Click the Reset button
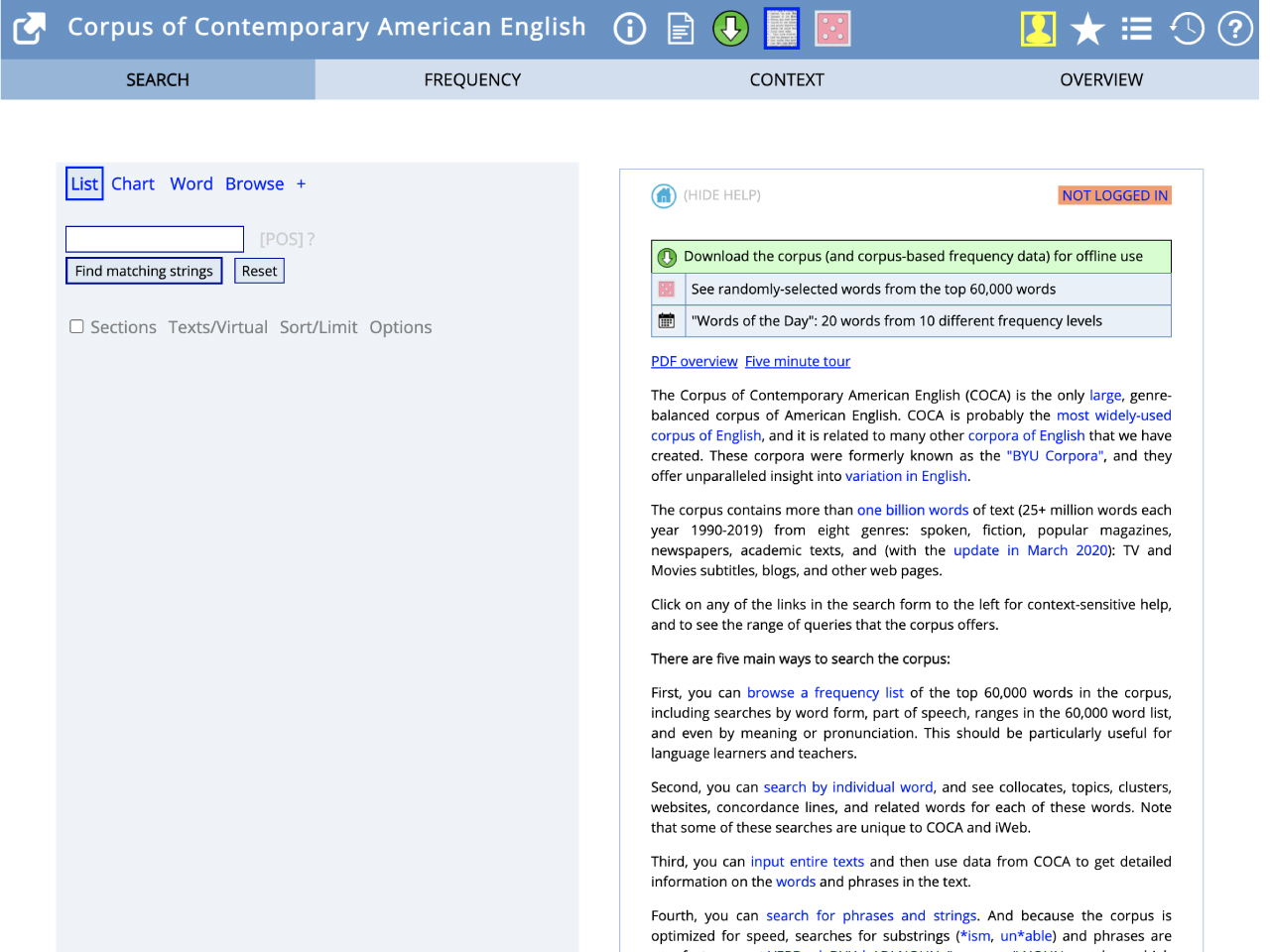1270x952 pixels. tap(259, 271)
